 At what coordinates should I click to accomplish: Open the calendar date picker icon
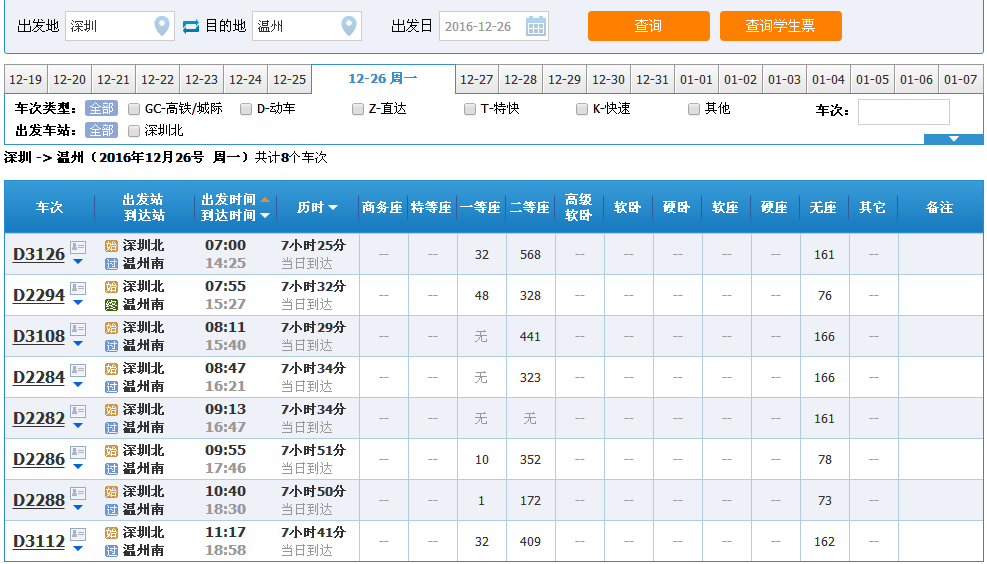(x=536, y=26)
